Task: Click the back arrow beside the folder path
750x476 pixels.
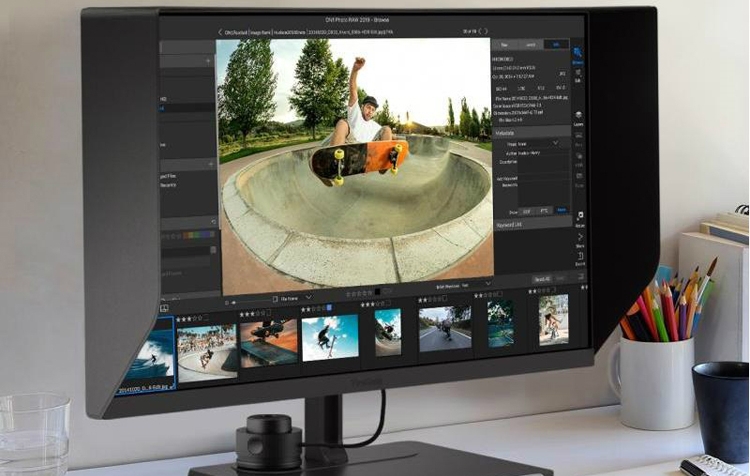Action: tap(220, 32)
